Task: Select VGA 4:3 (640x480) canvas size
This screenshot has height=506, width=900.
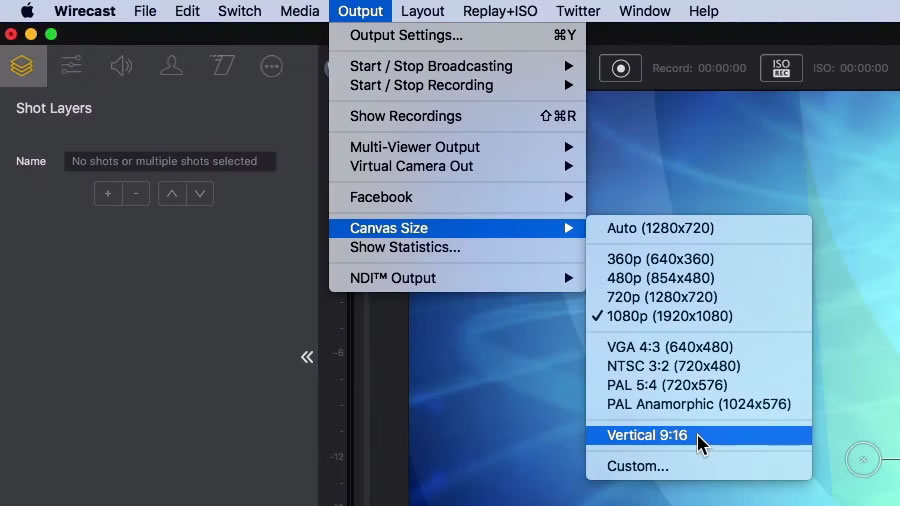Action: point(699,347)
